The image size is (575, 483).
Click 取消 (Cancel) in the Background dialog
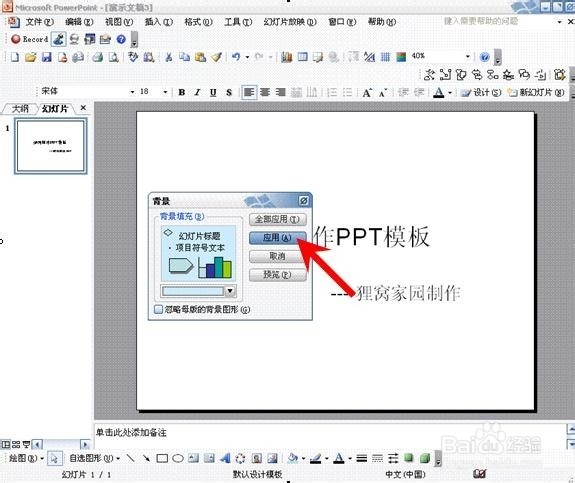pos(278,256)
